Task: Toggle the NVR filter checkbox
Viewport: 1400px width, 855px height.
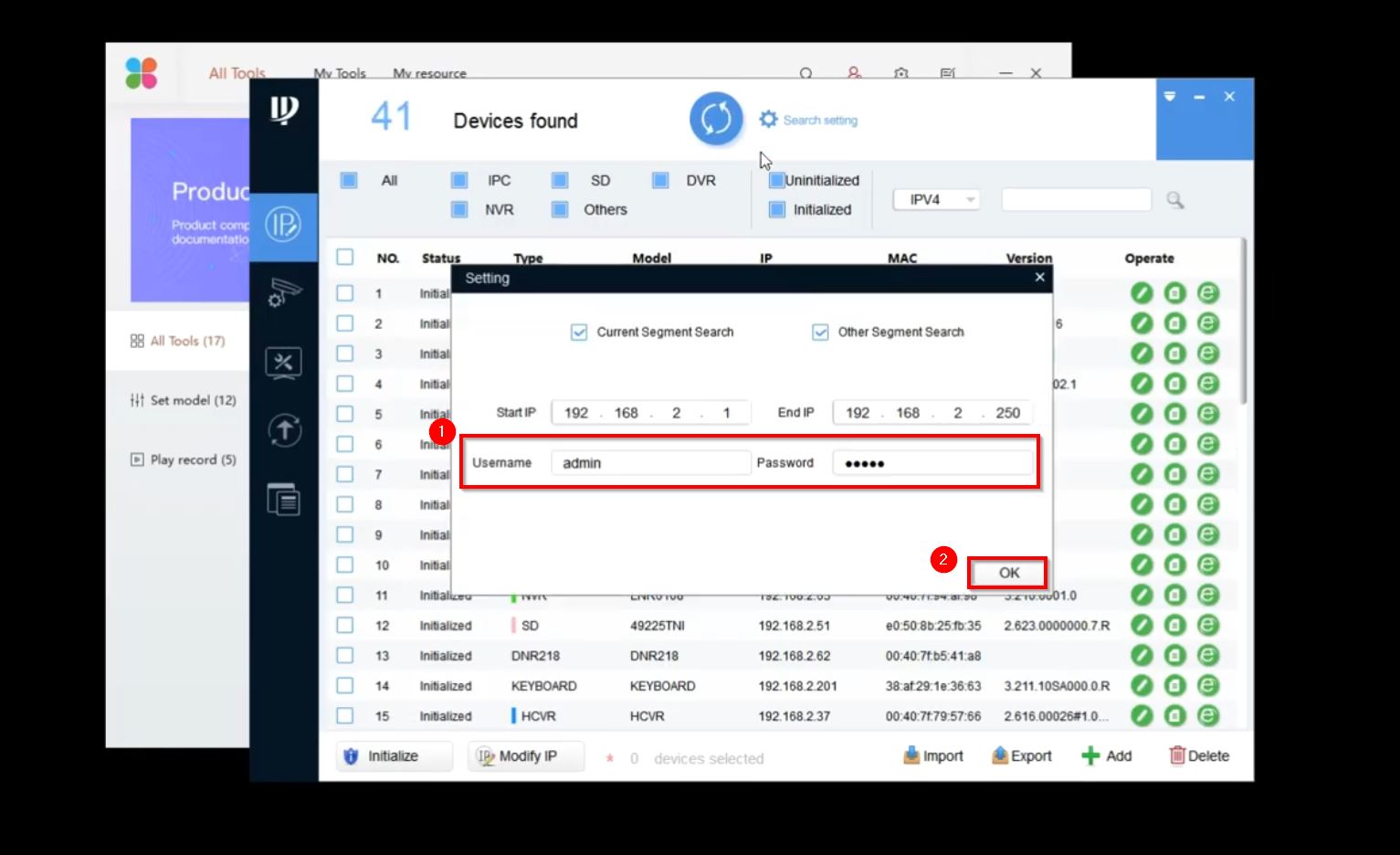Action: 459,209
